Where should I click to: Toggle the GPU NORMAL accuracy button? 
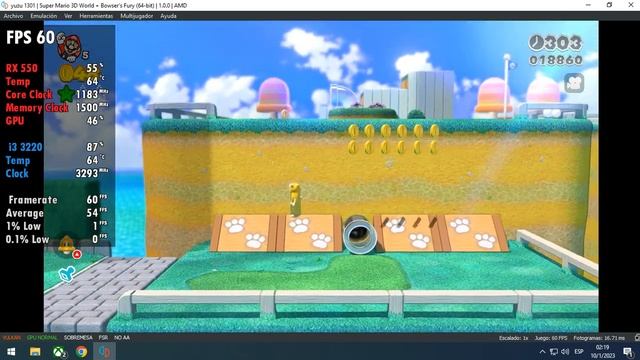(42, 338)
